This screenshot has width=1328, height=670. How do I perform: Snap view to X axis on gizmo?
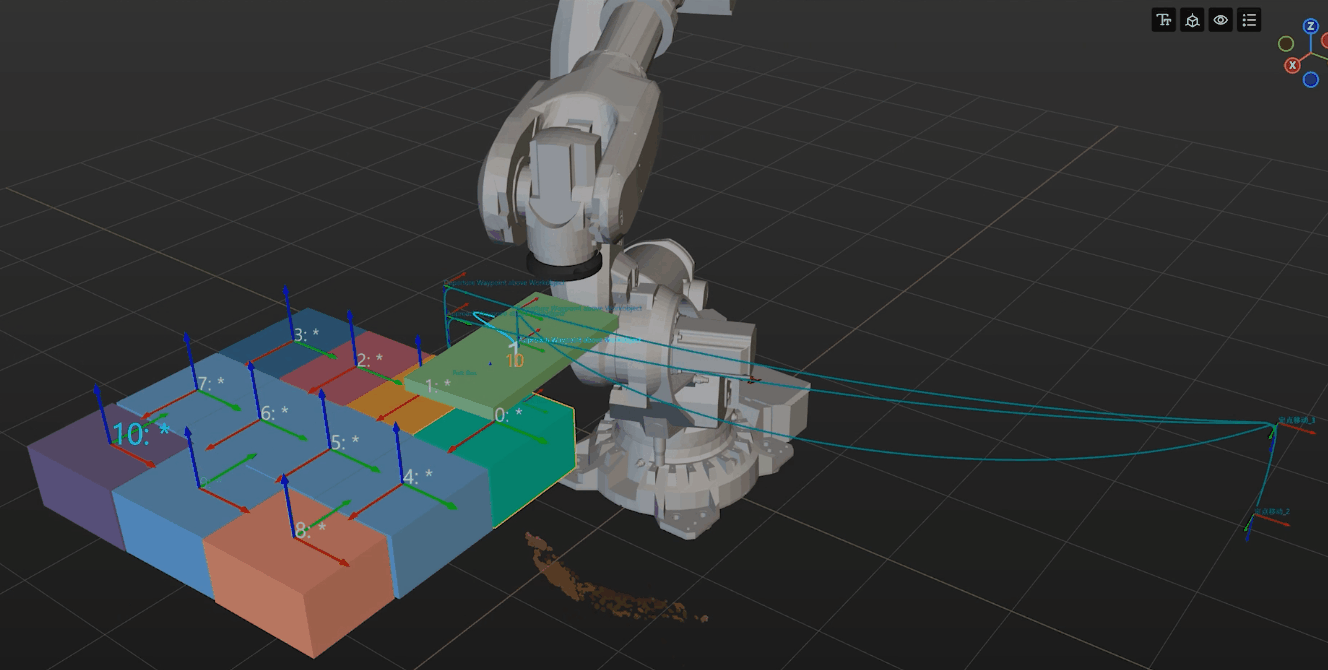pos(1292,65)
